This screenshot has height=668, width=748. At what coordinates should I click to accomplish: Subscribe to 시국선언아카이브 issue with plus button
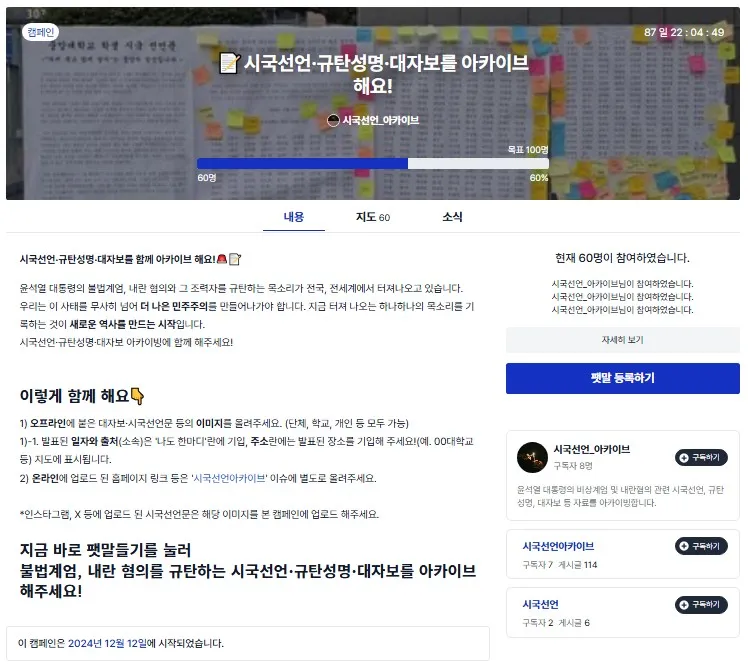[x=701, y=546]
